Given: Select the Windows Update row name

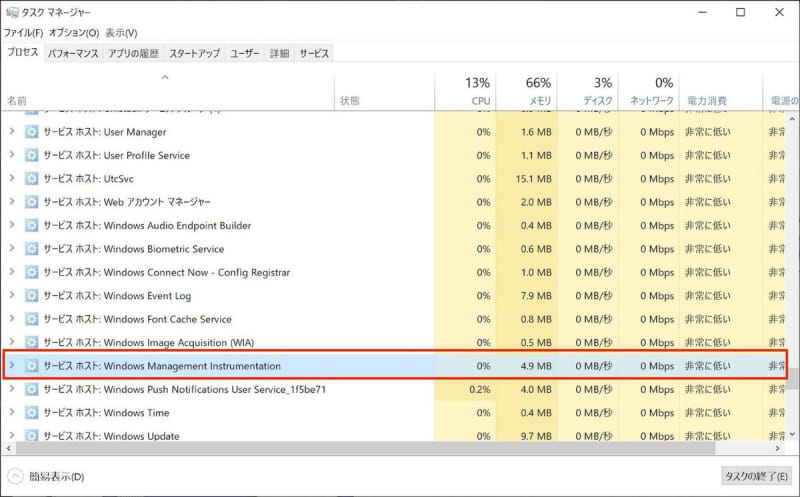Looking at the screenshot, I should pos(111,436).
